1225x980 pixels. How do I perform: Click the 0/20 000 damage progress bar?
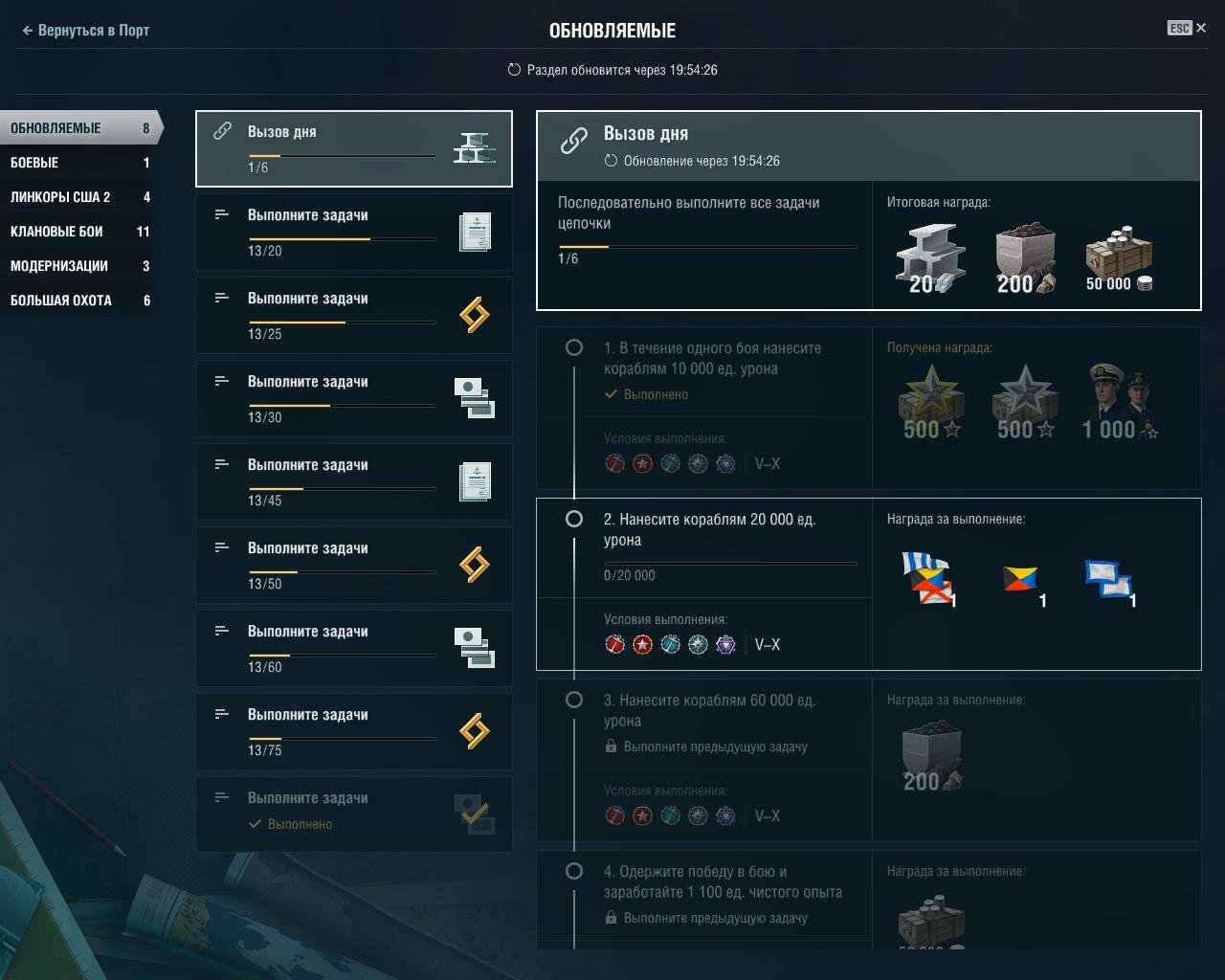click(730, 564)
